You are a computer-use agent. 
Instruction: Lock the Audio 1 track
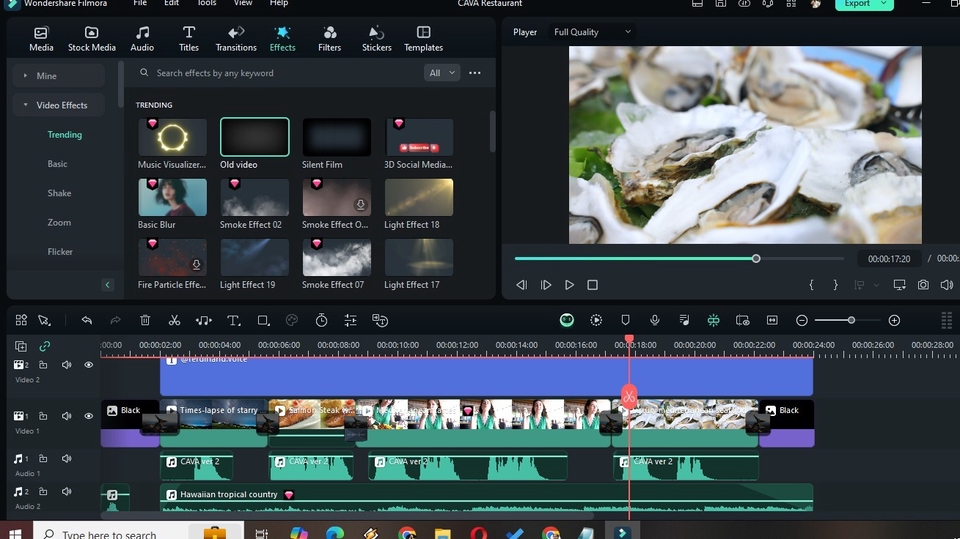coord(43,459)
